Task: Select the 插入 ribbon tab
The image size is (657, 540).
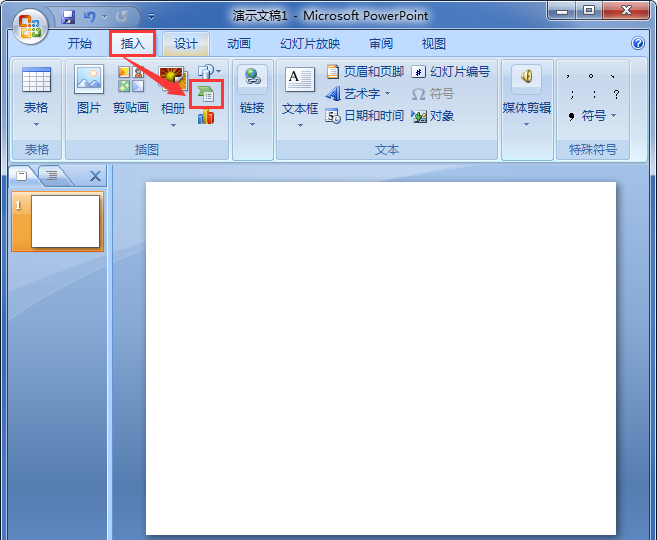Action: coord(132,44)
